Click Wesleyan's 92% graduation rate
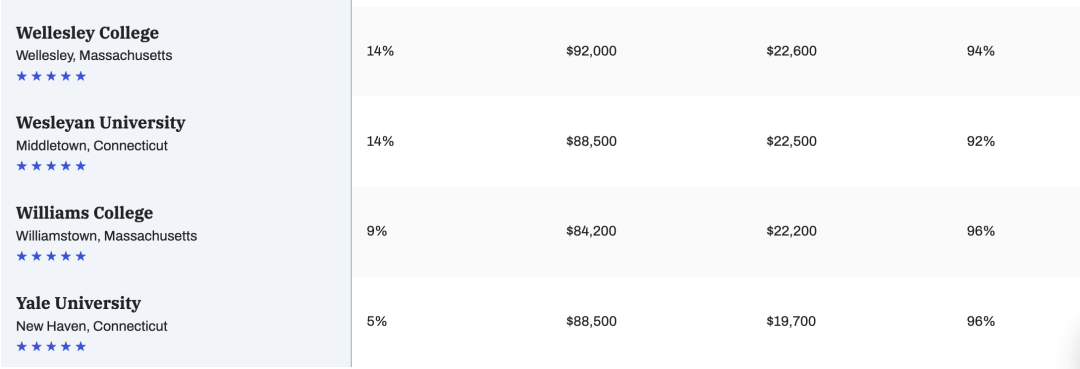The image size is (1080, 369). tap(981, 141)
